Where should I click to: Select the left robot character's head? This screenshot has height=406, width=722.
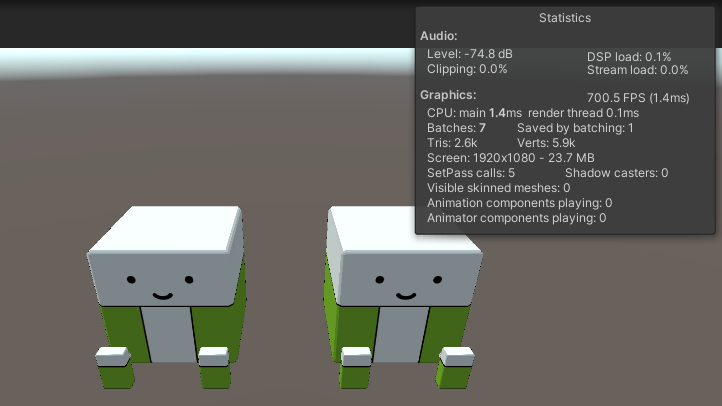point(166,256)
